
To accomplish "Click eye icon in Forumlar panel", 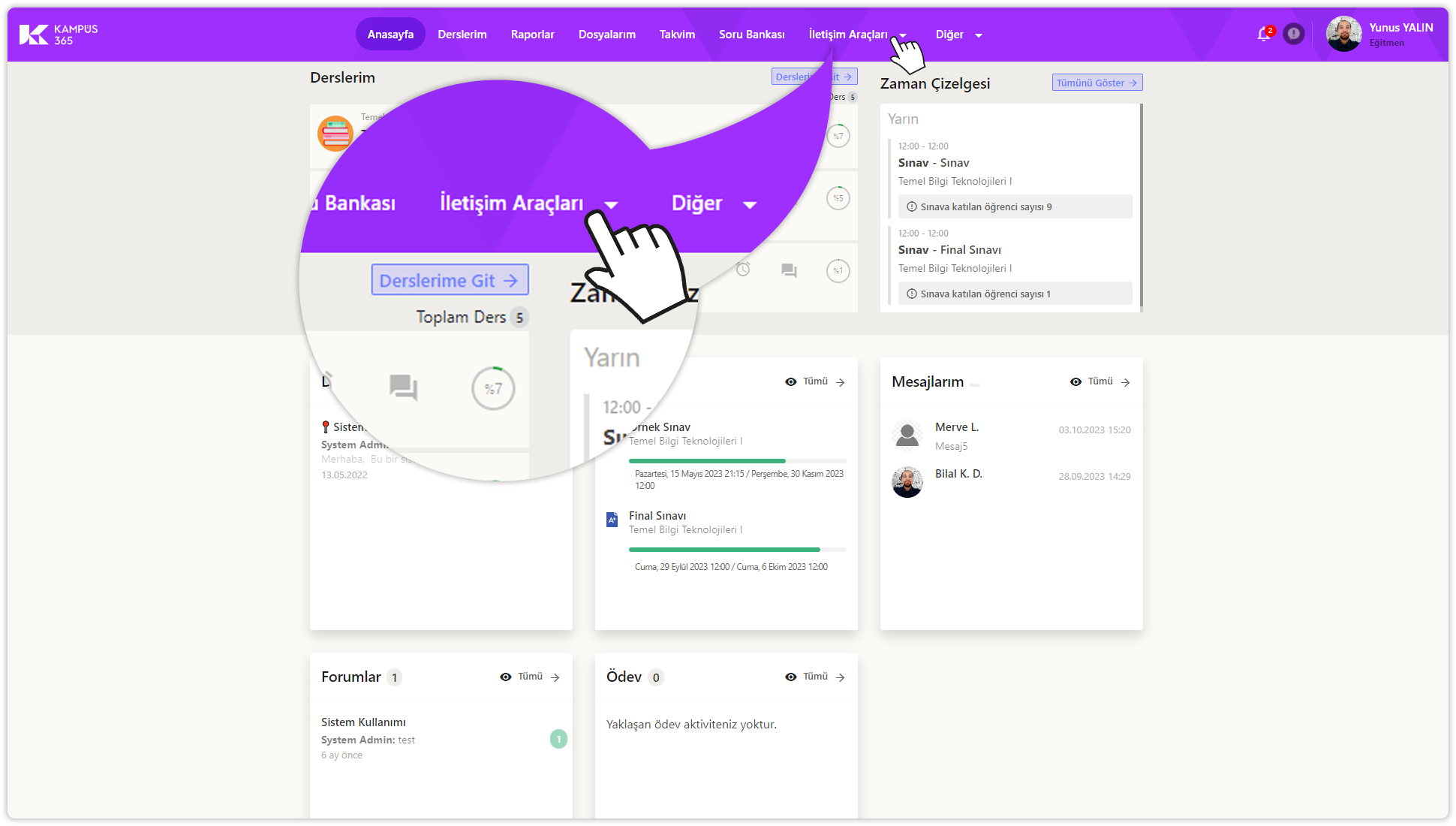I will (x=505, y=677).
